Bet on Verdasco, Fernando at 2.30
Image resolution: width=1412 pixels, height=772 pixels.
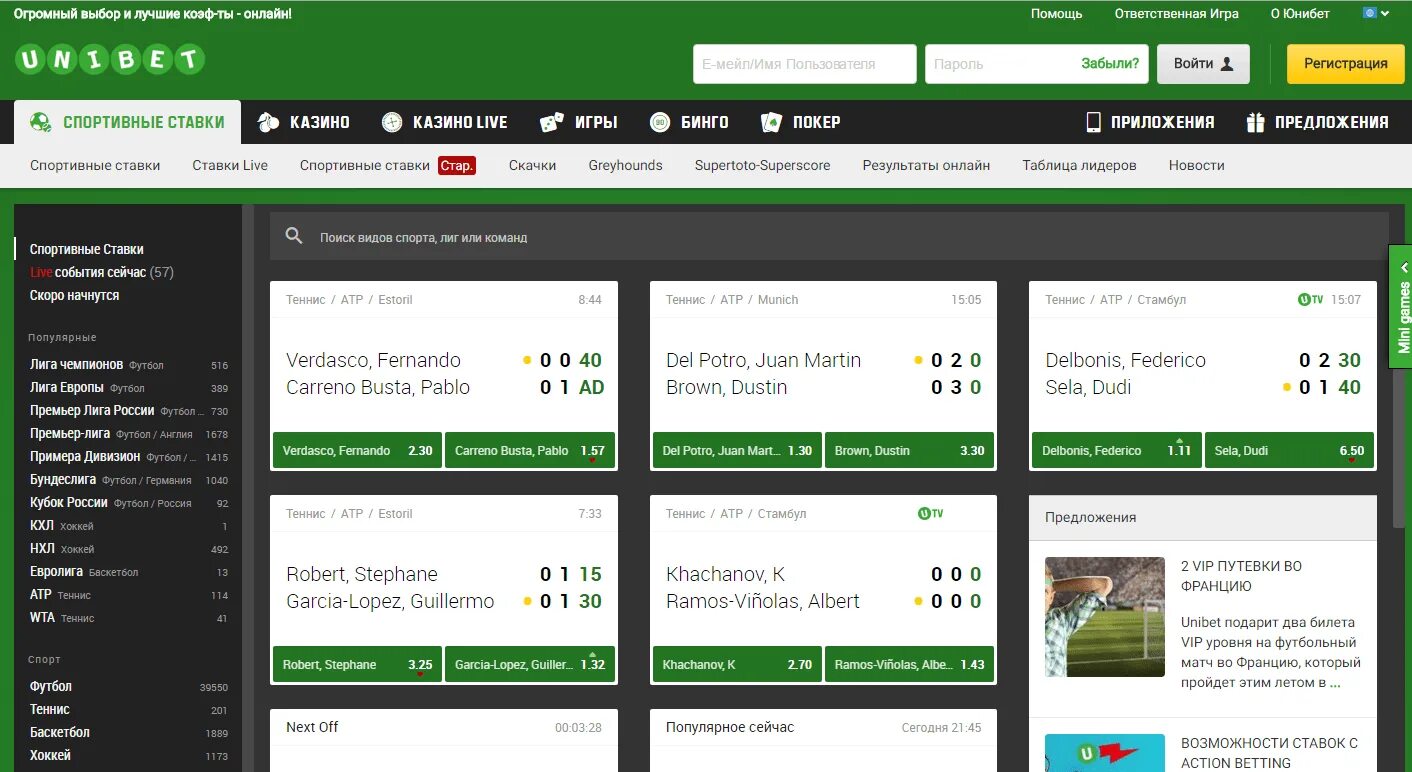coord(357,450)
